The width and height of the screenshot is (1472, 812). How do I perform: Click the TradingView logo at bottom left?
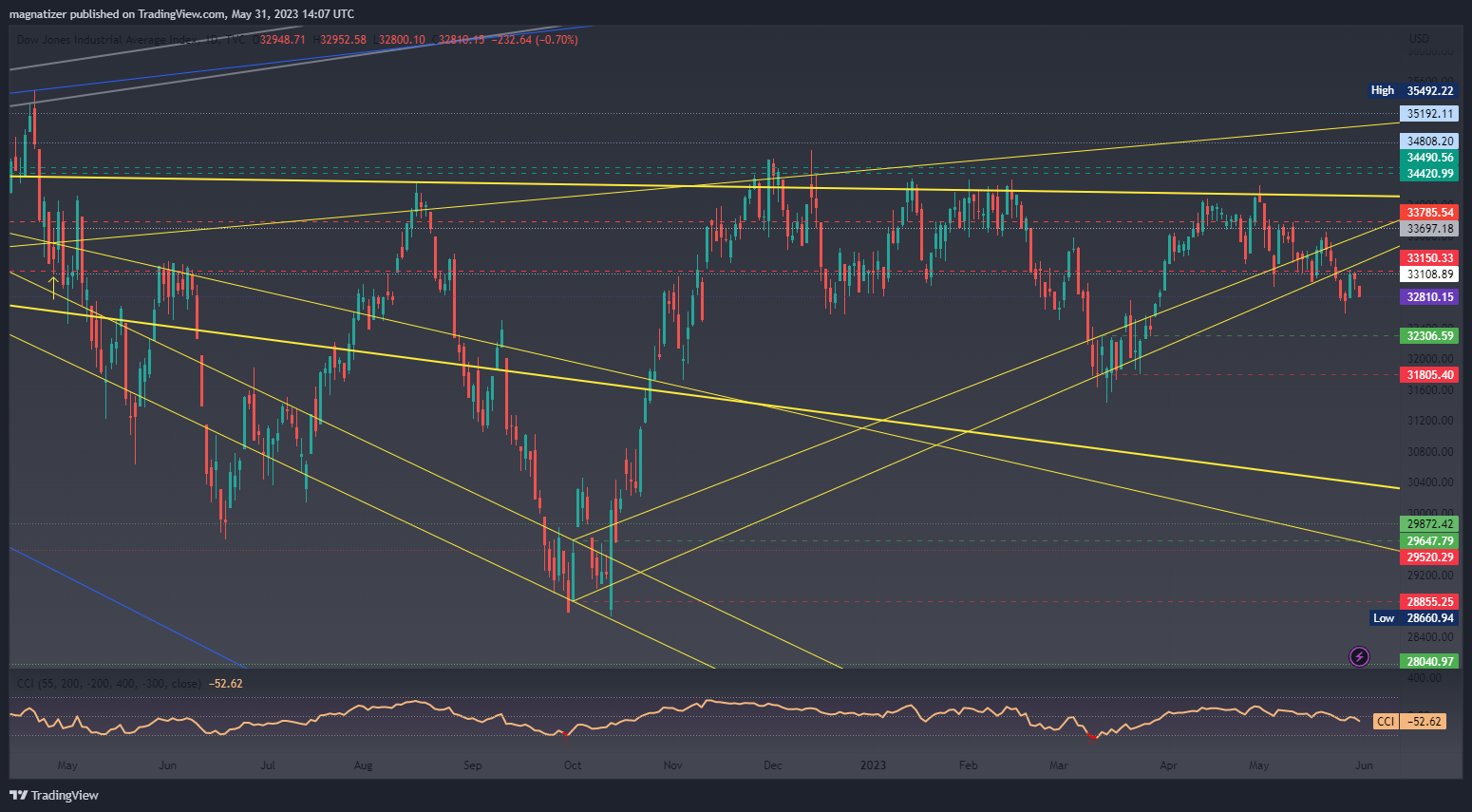pyautogui.click(x=54, y=795)
